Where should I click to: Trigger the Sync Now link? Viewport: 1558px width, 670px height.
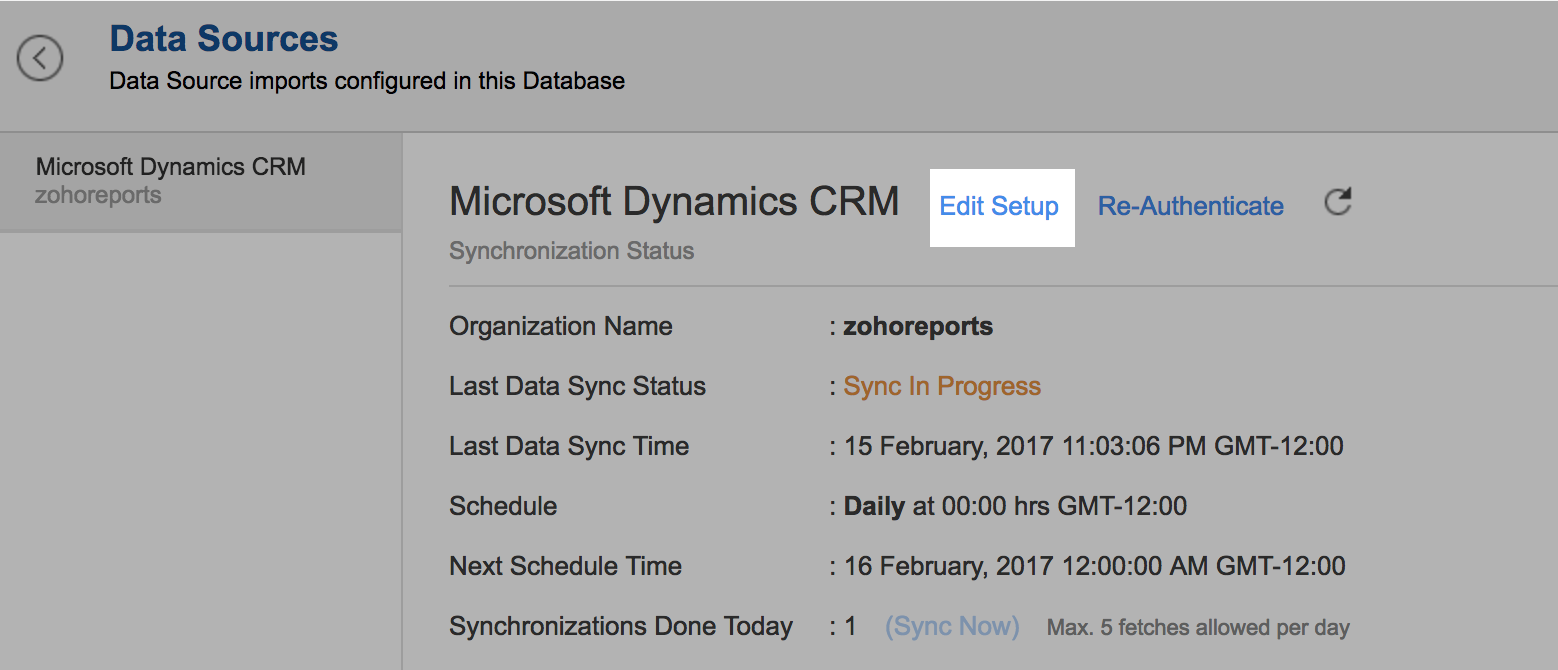click(x=952, y=627)
